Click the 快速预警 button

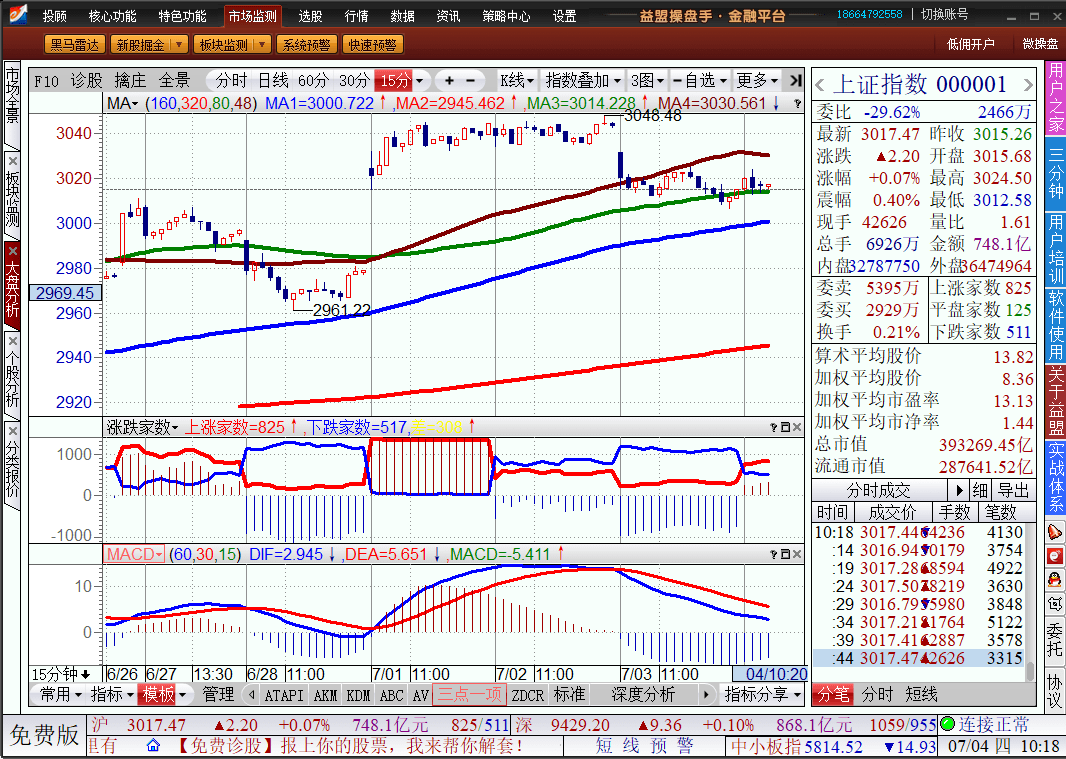[x=373, y=45]
